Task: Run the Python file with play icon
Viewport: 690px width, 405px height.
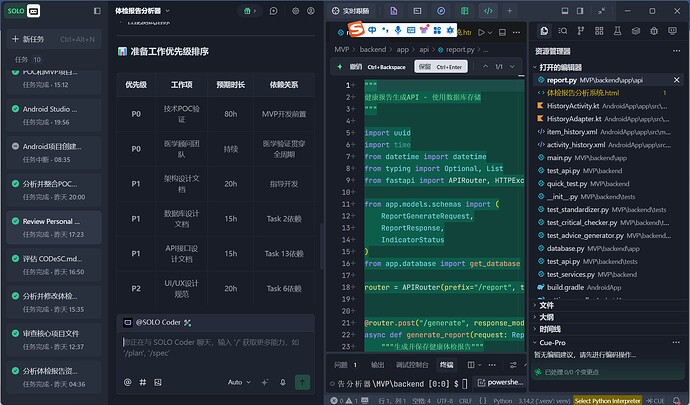Action: 481,32
